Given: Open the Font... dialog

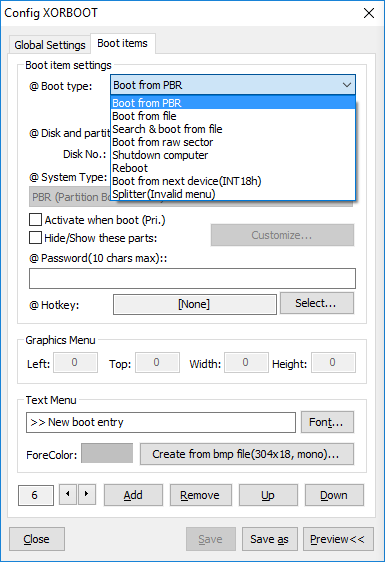Looking at the screenshot, I should point(327,422).
